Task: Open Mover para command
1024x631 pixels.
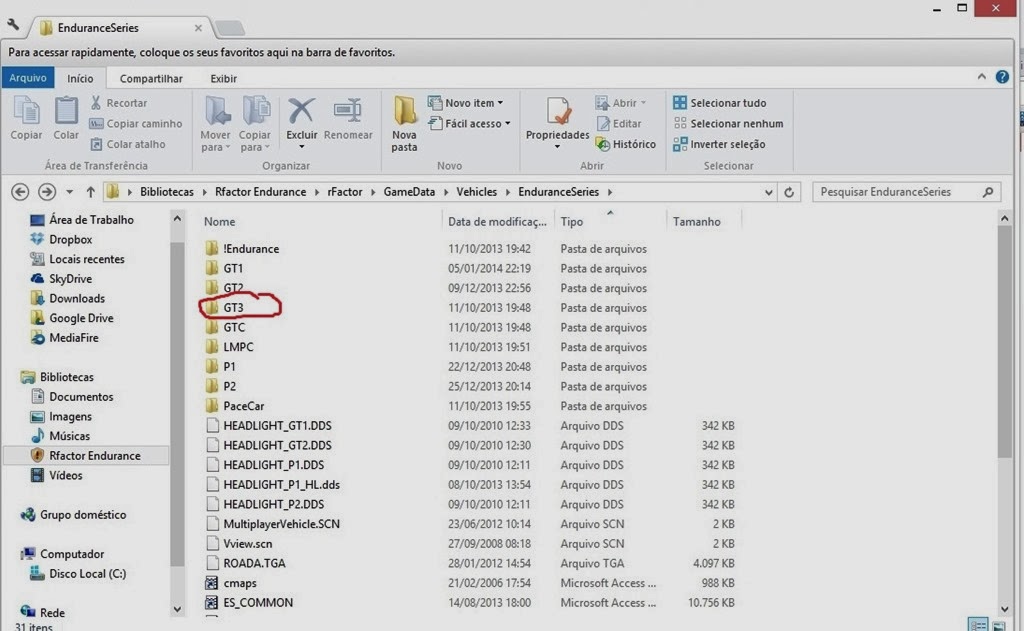Action: pyautogui.click(x=216, y=124)
